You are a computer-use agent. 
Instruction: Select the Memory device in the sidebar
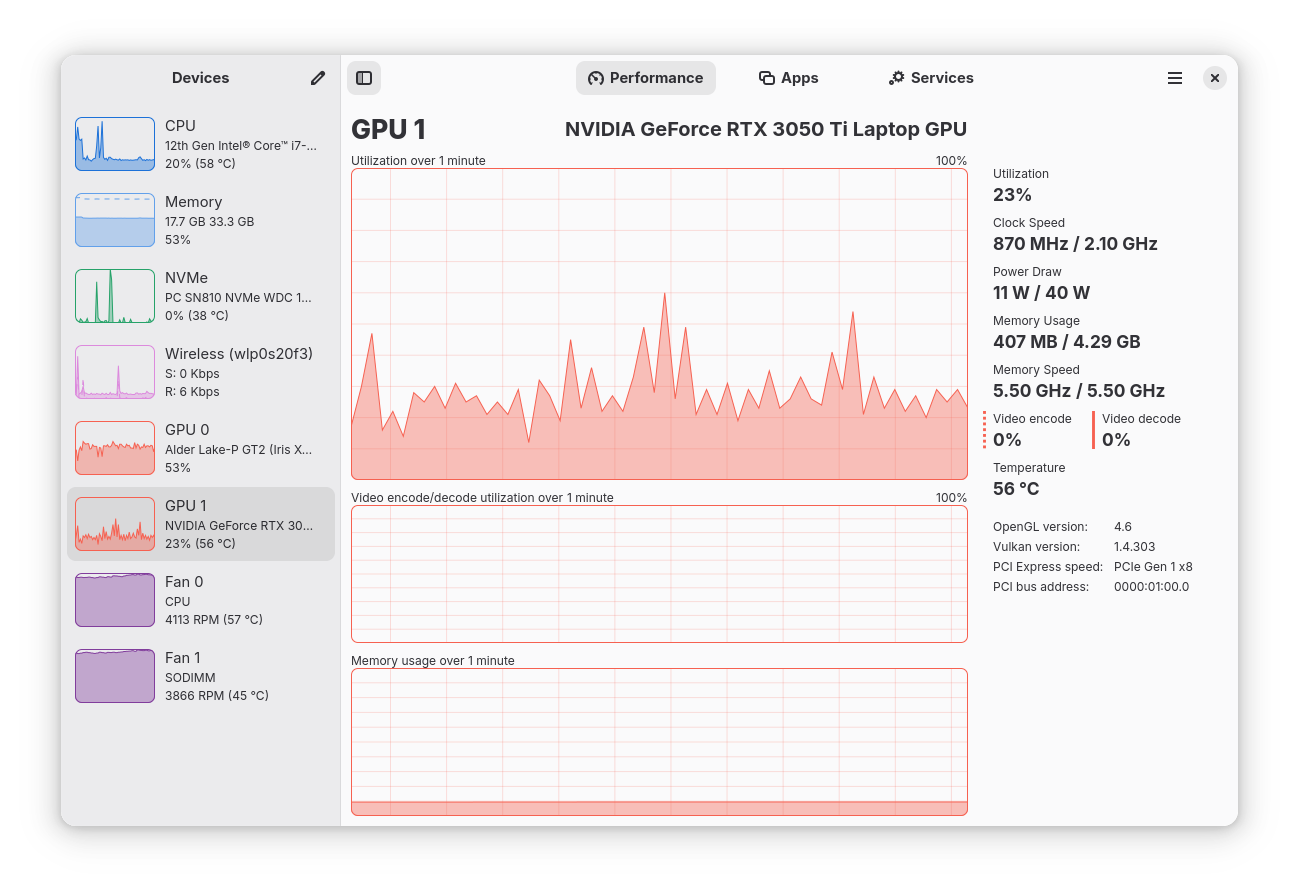(x=200, y=219)
